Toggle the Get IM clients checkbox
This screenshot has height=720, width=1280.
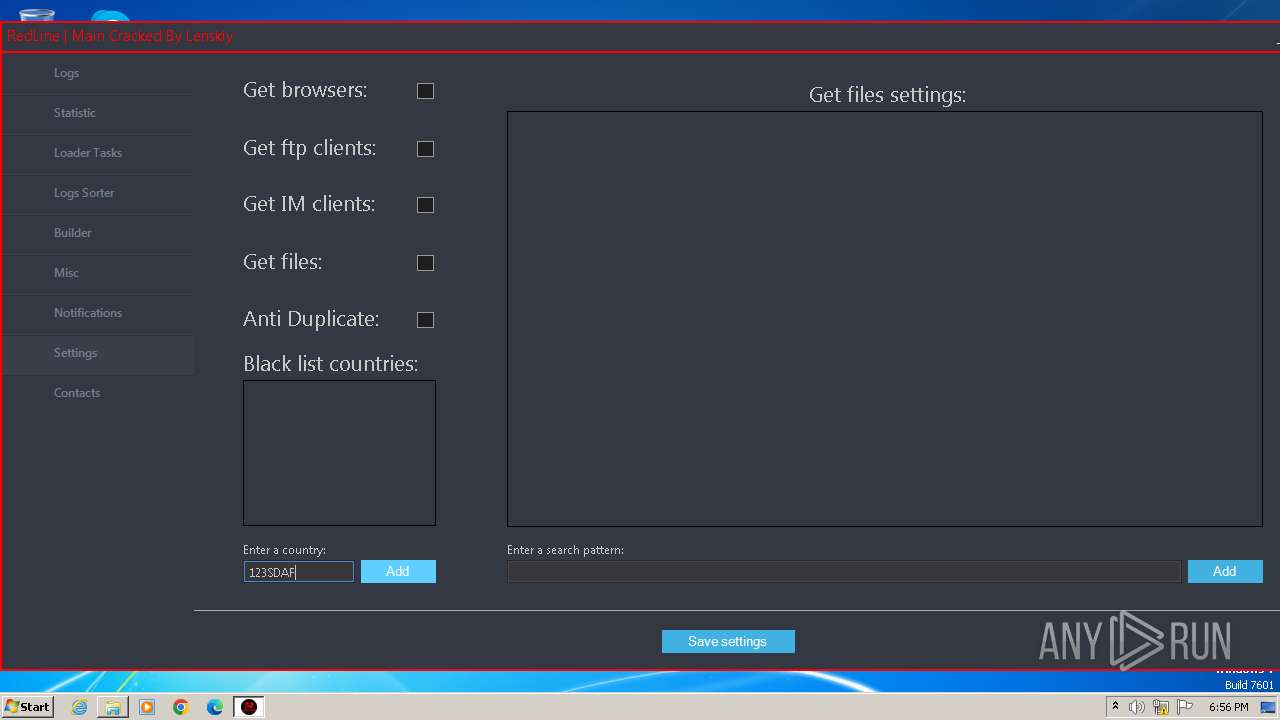[425, 205]
